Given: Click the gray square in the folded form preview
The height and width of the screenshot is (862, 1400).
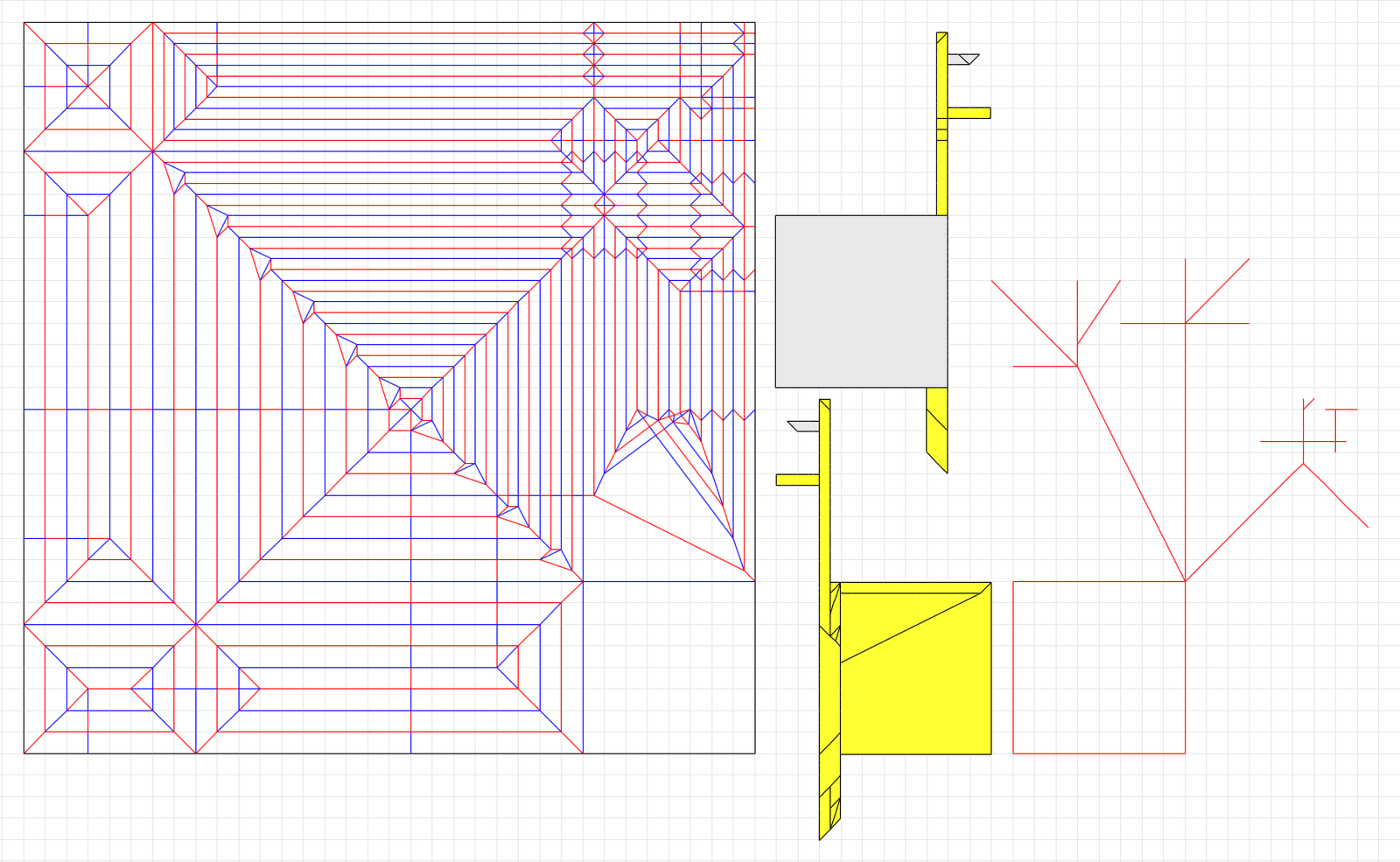Looking at the screenshot, I should point(862,302).
